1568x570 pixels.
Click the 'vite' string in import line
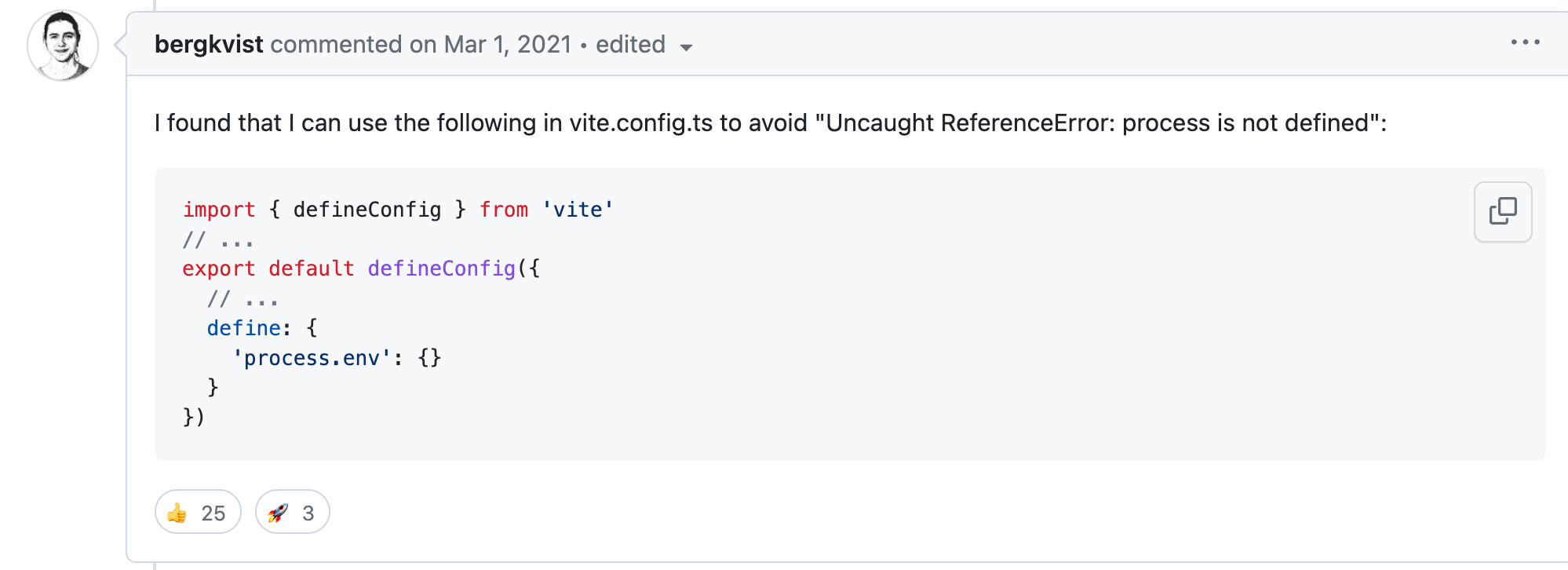578,210
